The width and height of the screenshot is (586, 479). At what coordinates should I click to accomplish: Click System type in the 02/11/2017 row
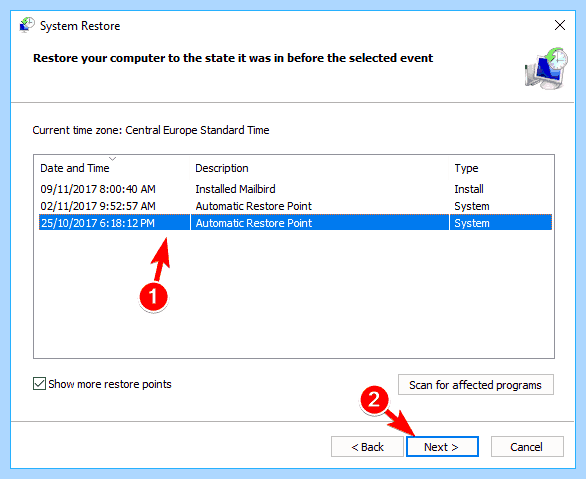coord(472,206)
